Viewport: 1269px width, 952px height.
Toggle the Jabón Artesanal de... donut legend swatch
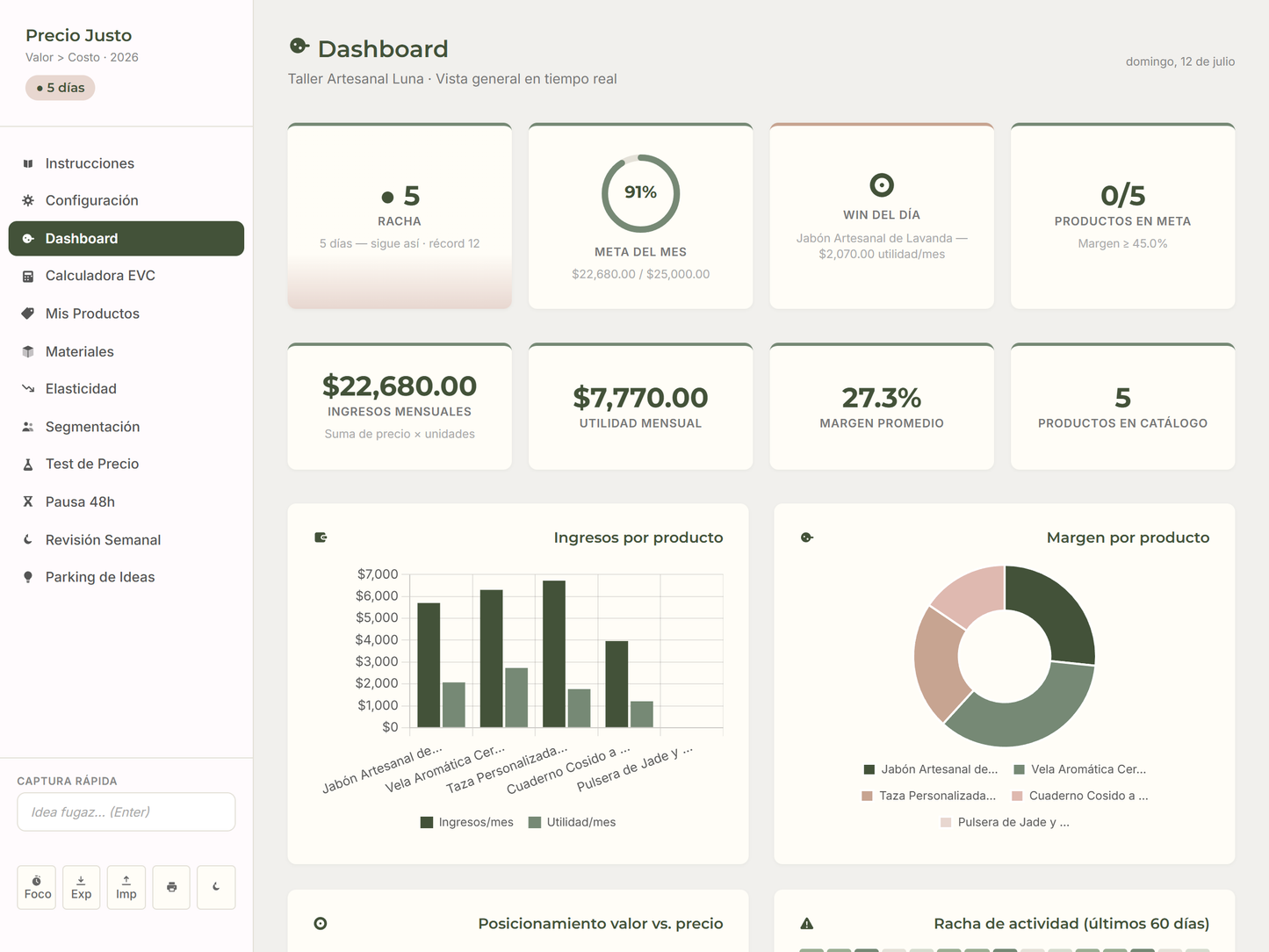[869, 769]
